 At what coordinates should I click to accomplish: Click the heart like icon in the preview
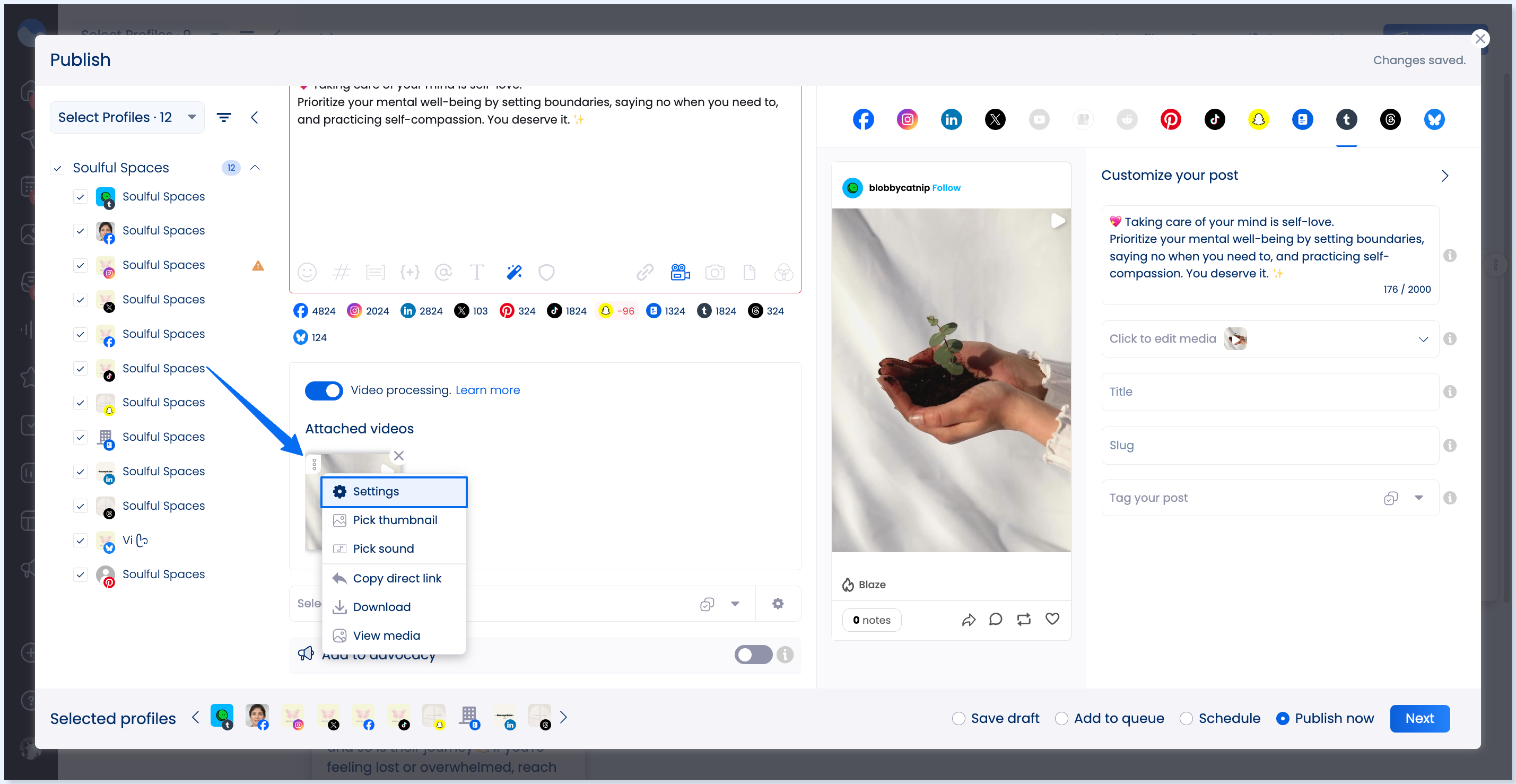(x=1052, y=619)
